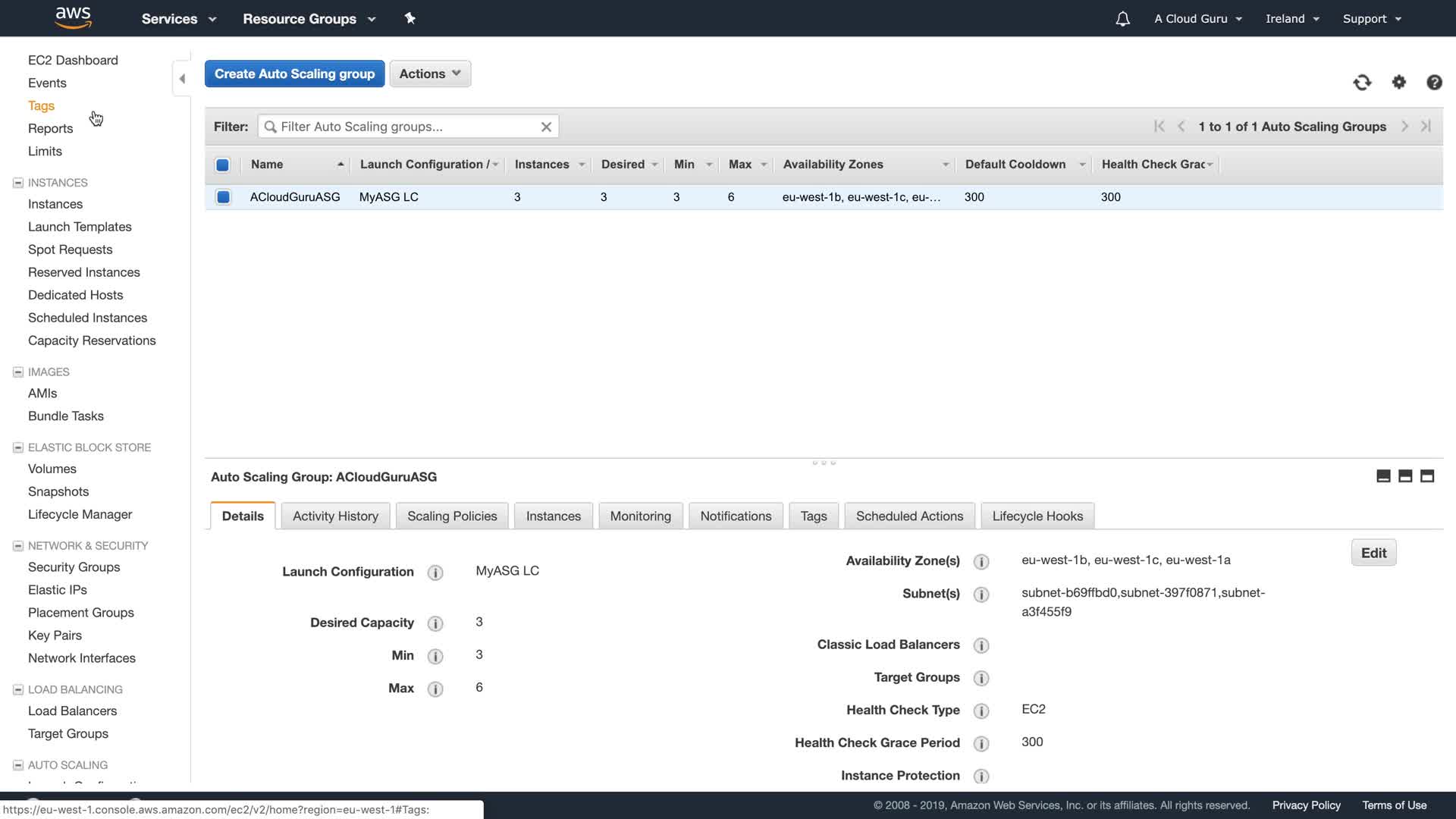Click the refresh icon for Auto Scaling groups
The image size is (1456, 819).
coord(1362,83)
